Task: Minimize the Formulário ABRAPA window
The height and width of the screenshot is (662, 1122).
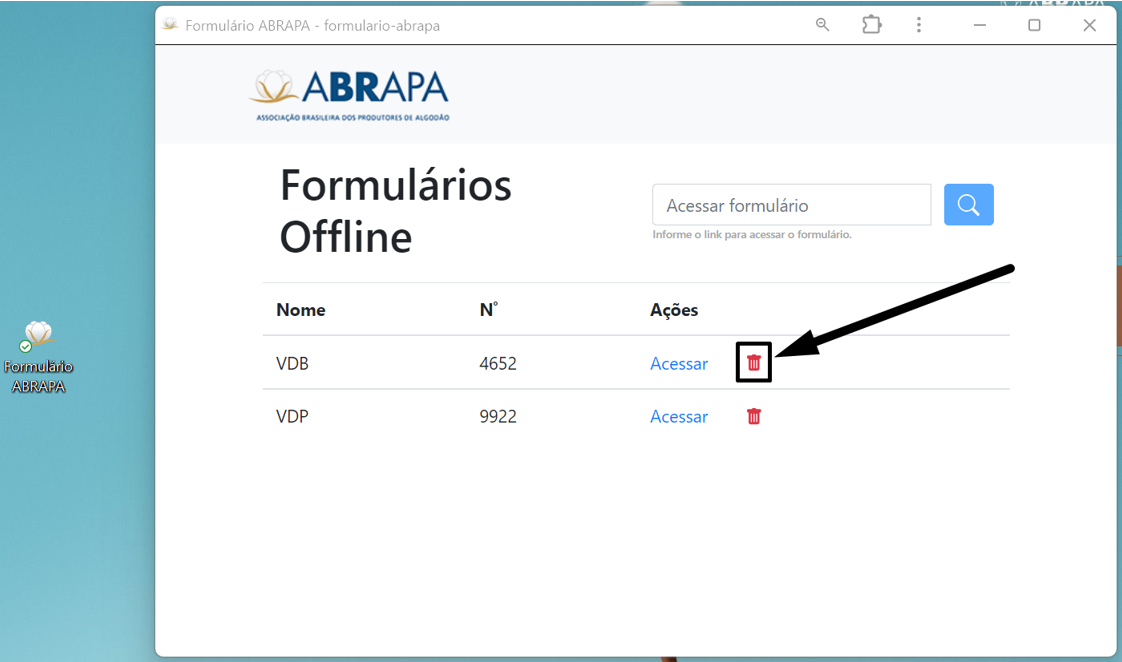Action: click(980, 25)
